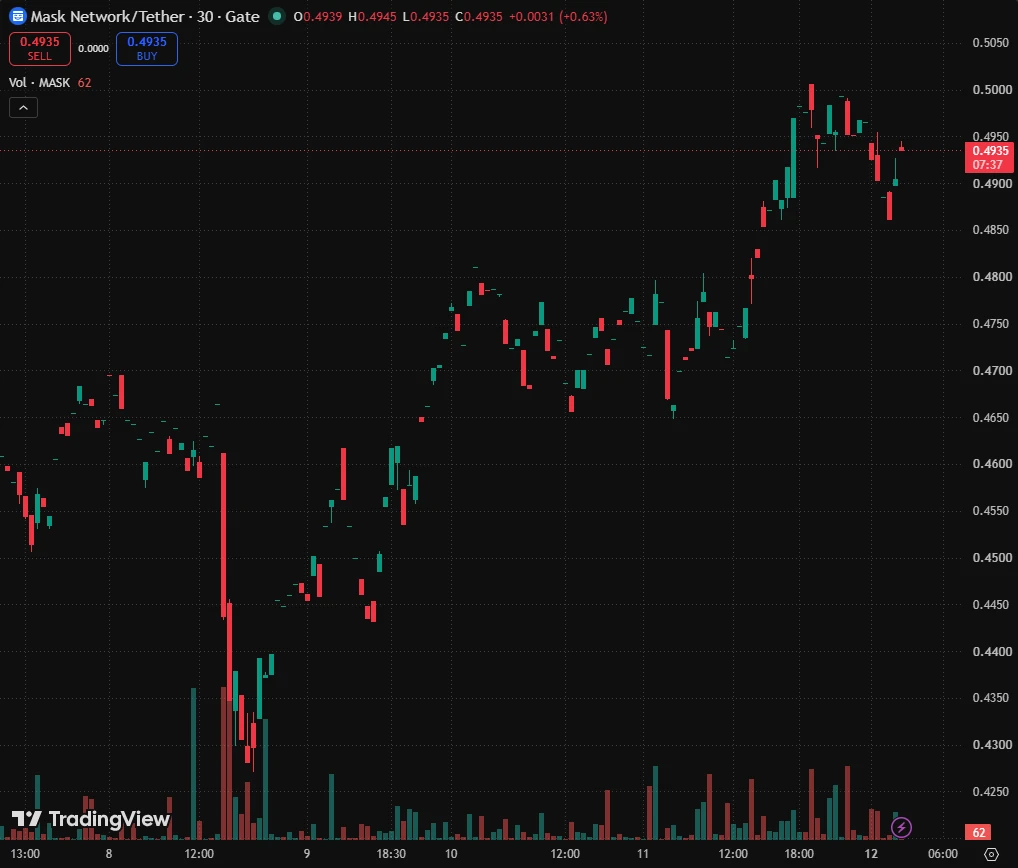
Task: Click the purple lightning bolt icon
Action: [901, 827]
